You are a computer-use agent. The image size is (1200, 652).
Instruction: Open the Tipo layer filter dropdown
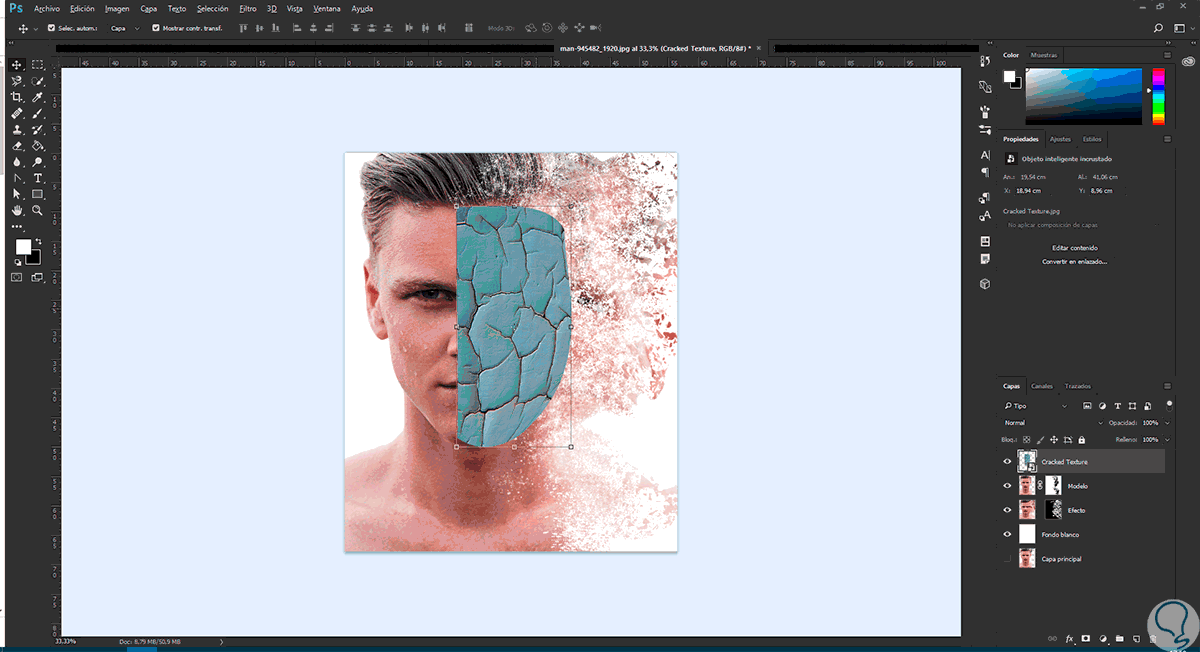[x=1035, y=406]
